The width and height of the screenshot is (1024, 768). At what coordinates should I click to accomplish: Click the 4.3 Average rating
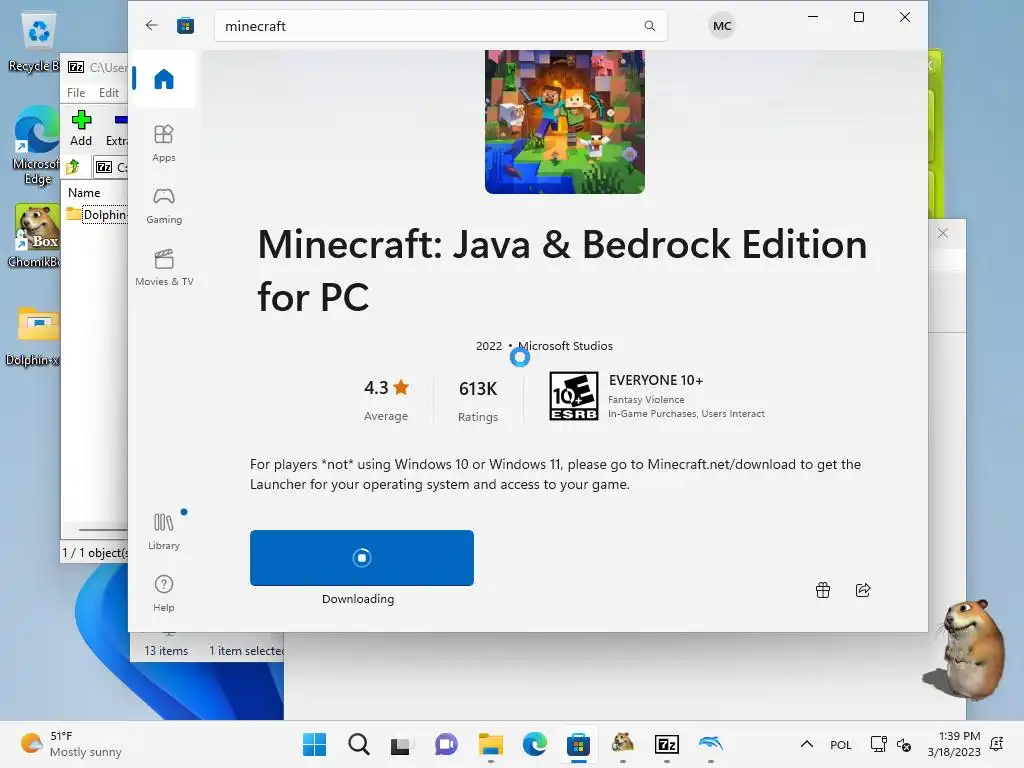click(x=386, y=399)
